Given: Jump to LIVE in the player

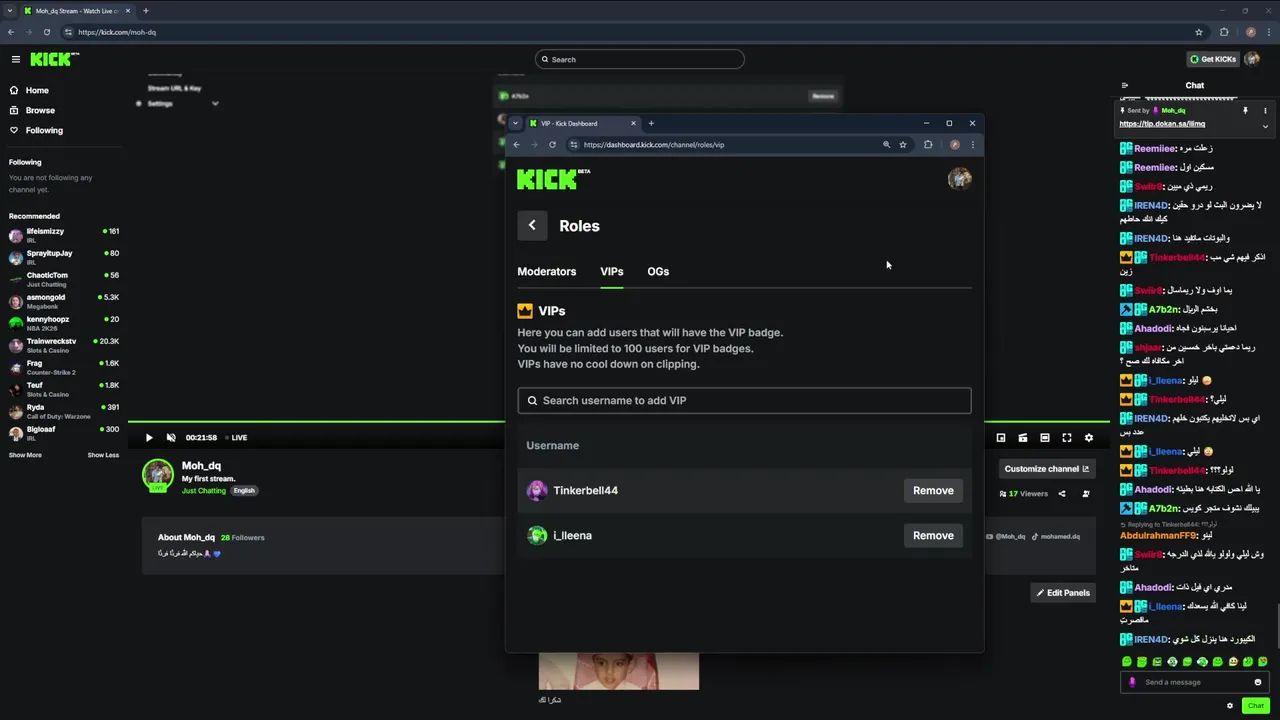Looking at the screenshot, I should pyautogui.click(x=236, y=437).
